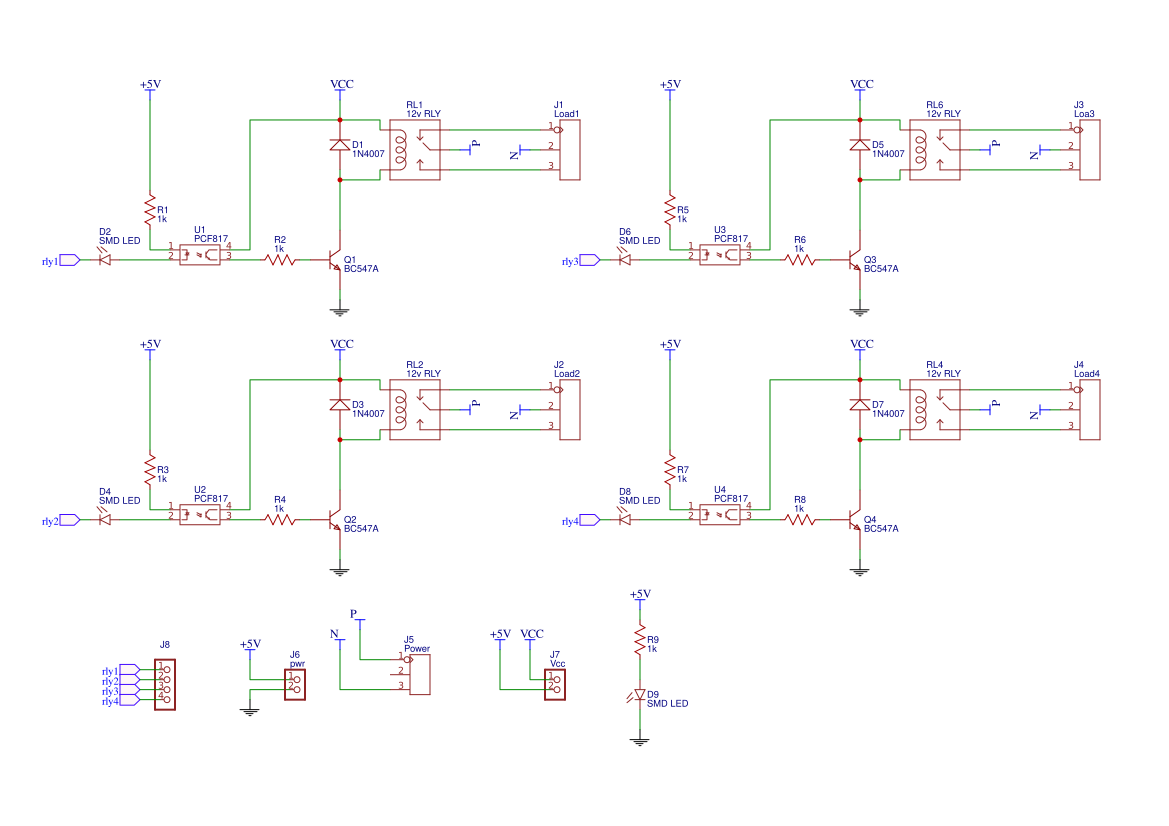This screenshot has width=1169, height=826.
Task: Click the D1 1N4007 diode symbol
Action: [x=340, y=145]
